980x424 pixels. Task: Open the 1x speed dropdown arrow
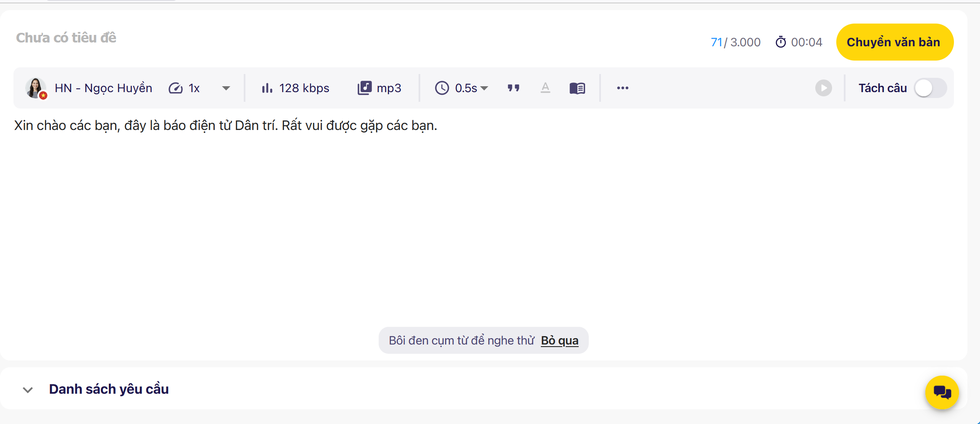coord(226,88)
